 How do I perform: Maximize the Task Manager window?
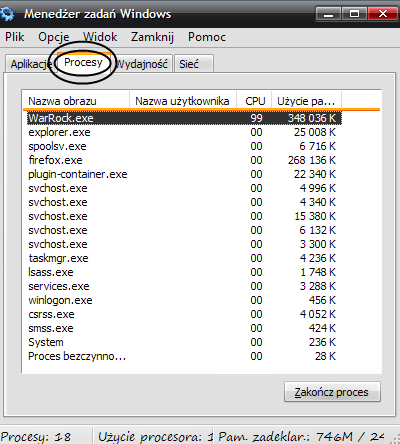[354, 14]
